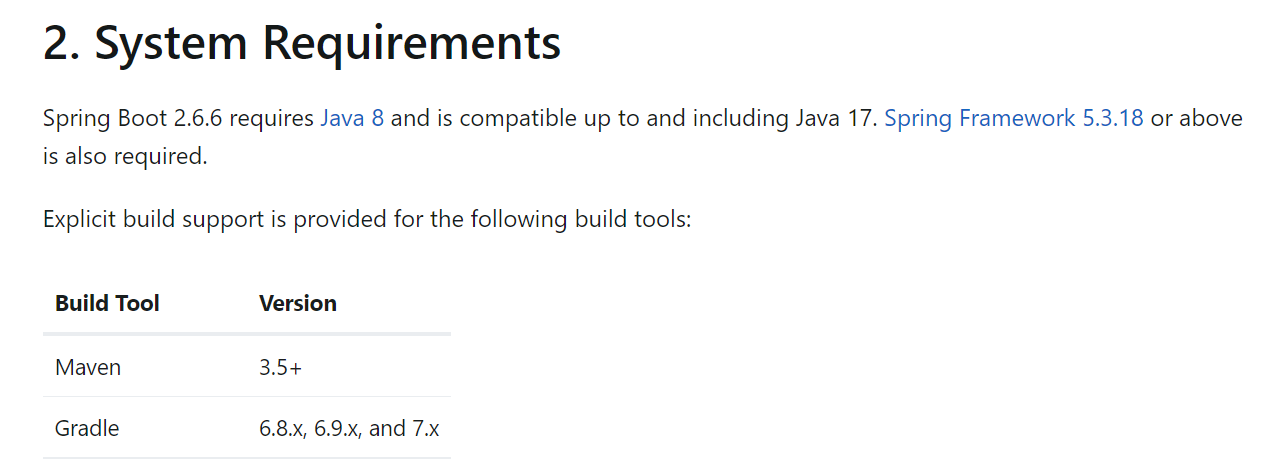Click the "or above" text

pos(1196,119)
